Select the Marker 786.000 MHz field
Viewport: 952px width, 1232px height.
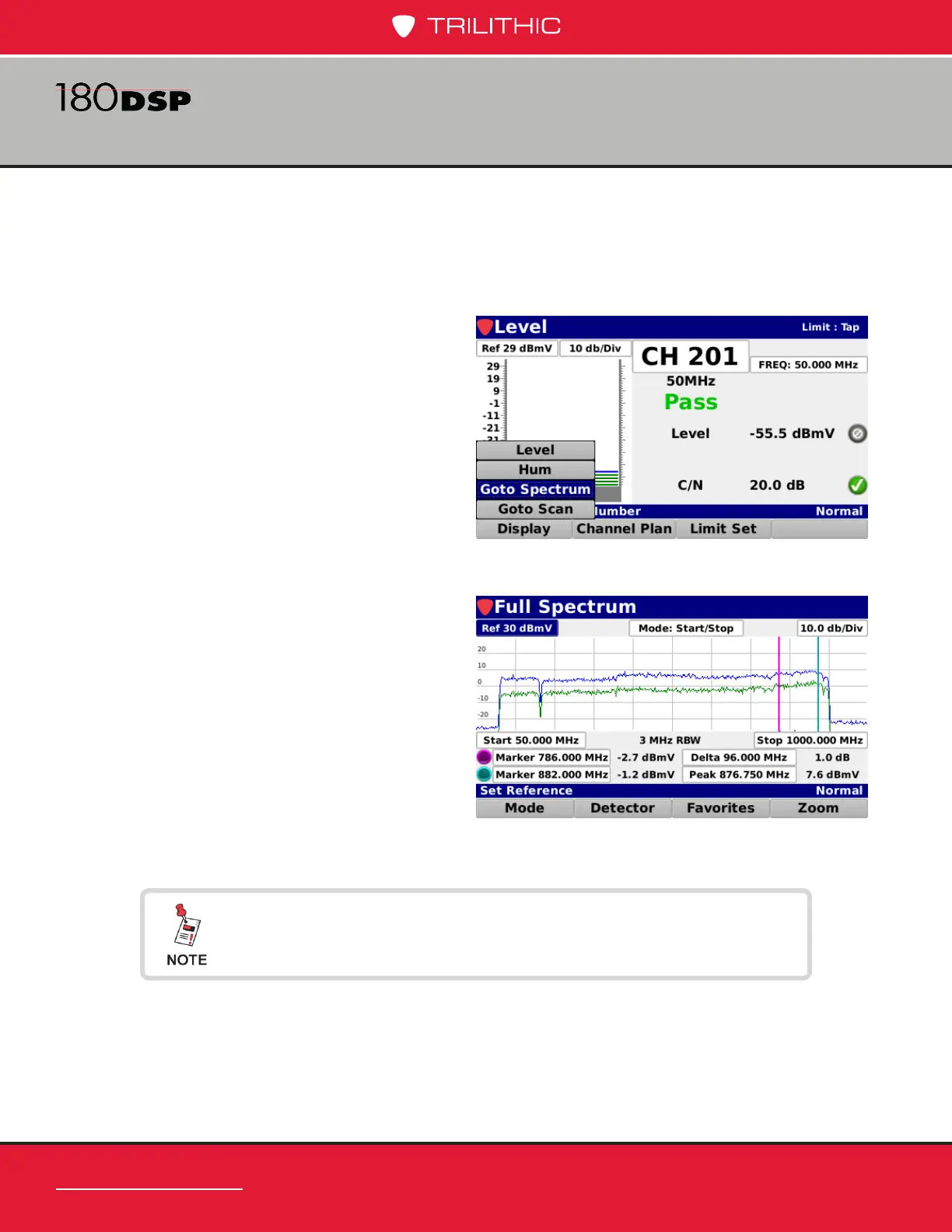click(x=551, y=758)
